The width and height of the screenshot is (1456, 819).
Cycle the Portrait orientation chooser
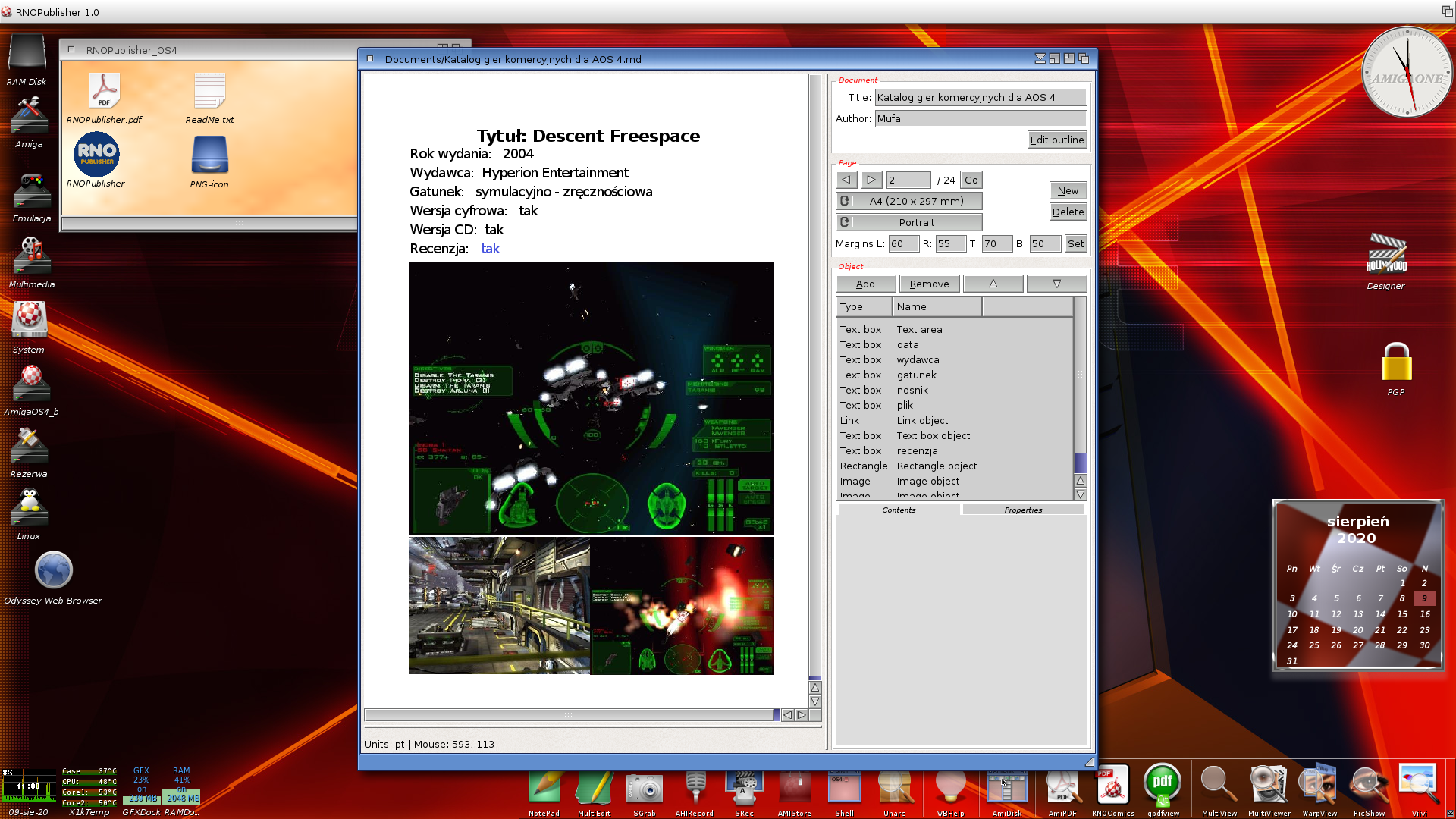[908, 222]
